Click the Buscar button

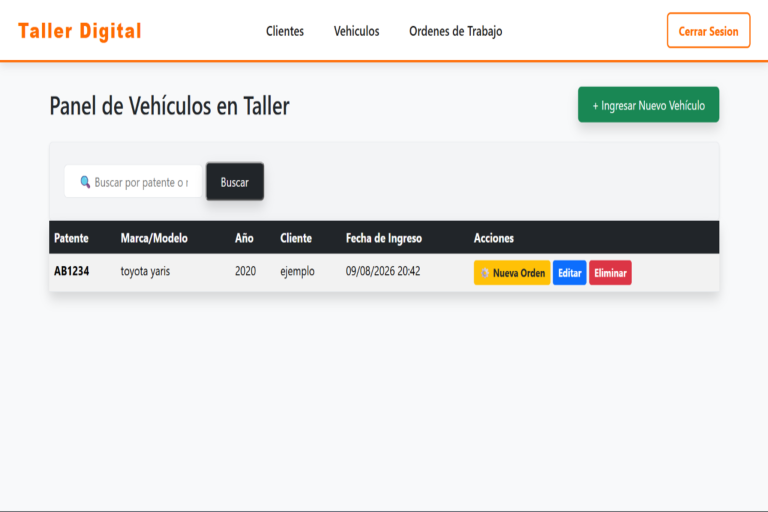[235, 182]
